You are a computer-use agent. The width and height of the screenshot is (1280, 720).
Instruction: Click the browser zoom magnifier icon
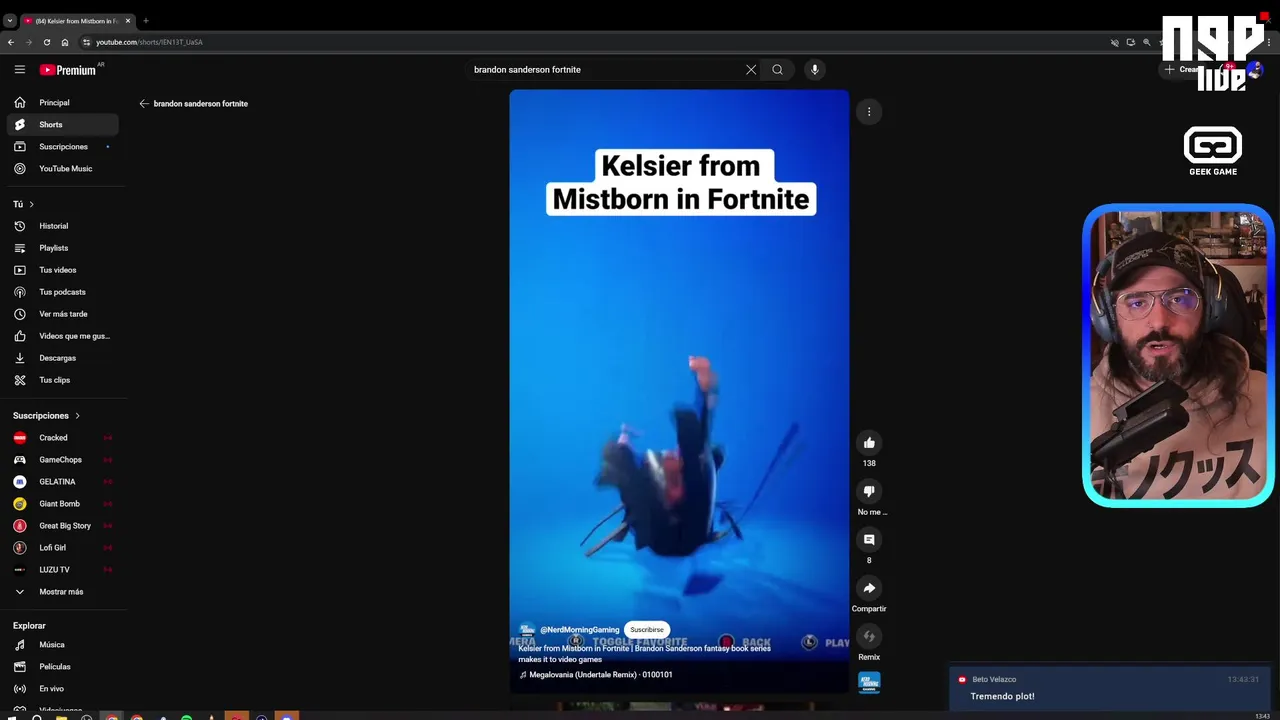pyautogui.click(x=1146, y=42)
